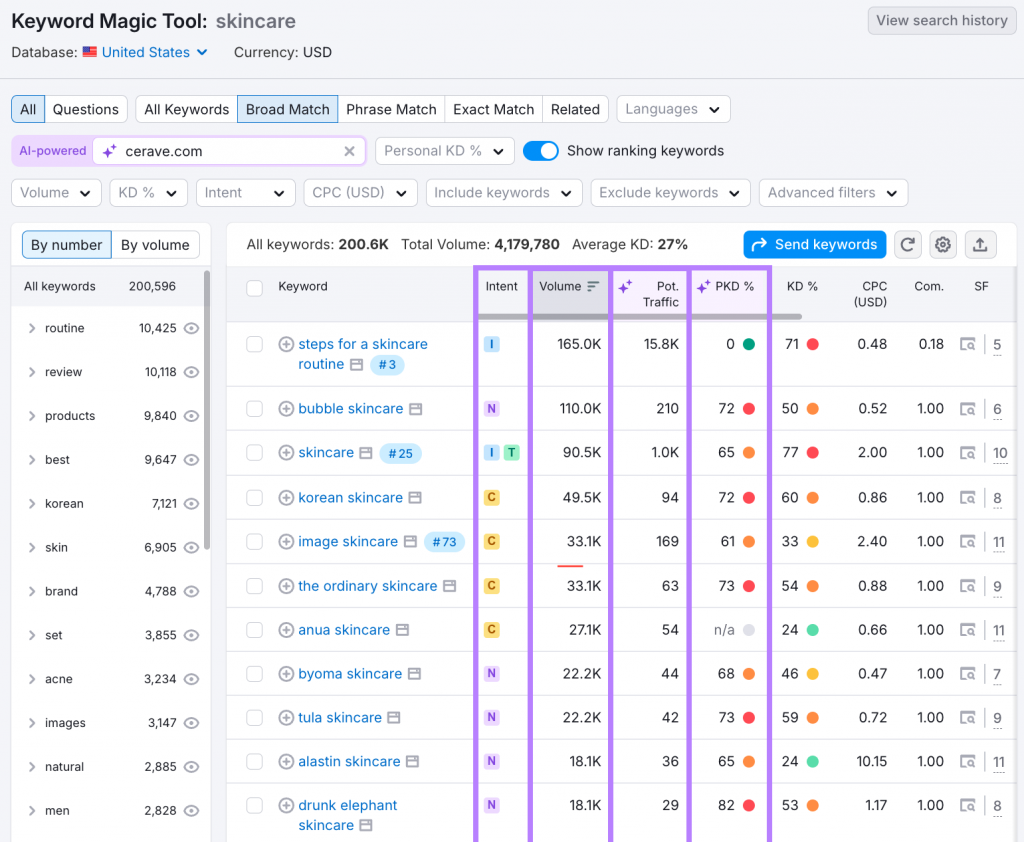Open the Personal KD % dropdown
This screenshot has height=842, width=1024.
pyautogui.click(x=445, y=151)
